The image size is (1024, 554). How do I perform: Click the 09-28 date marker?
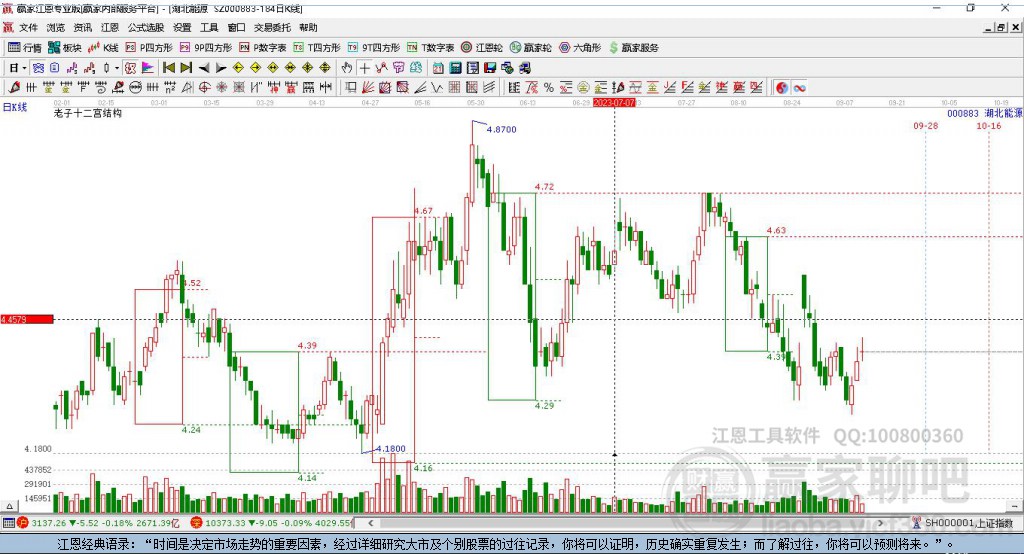click(925, 125)
